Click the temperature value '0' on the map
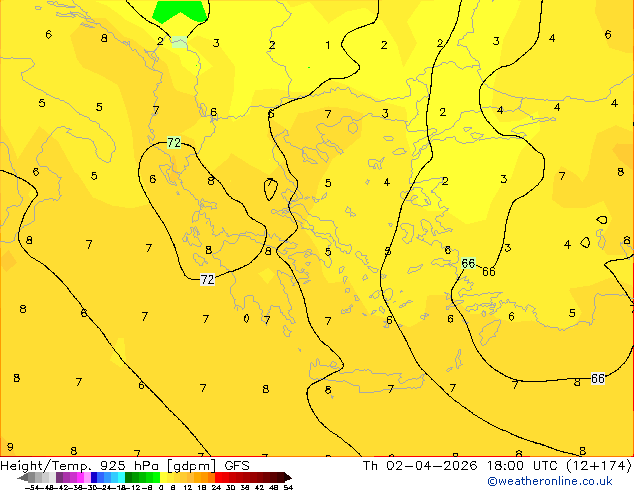This screenshot has width=634, height=490. click(246, 319)
